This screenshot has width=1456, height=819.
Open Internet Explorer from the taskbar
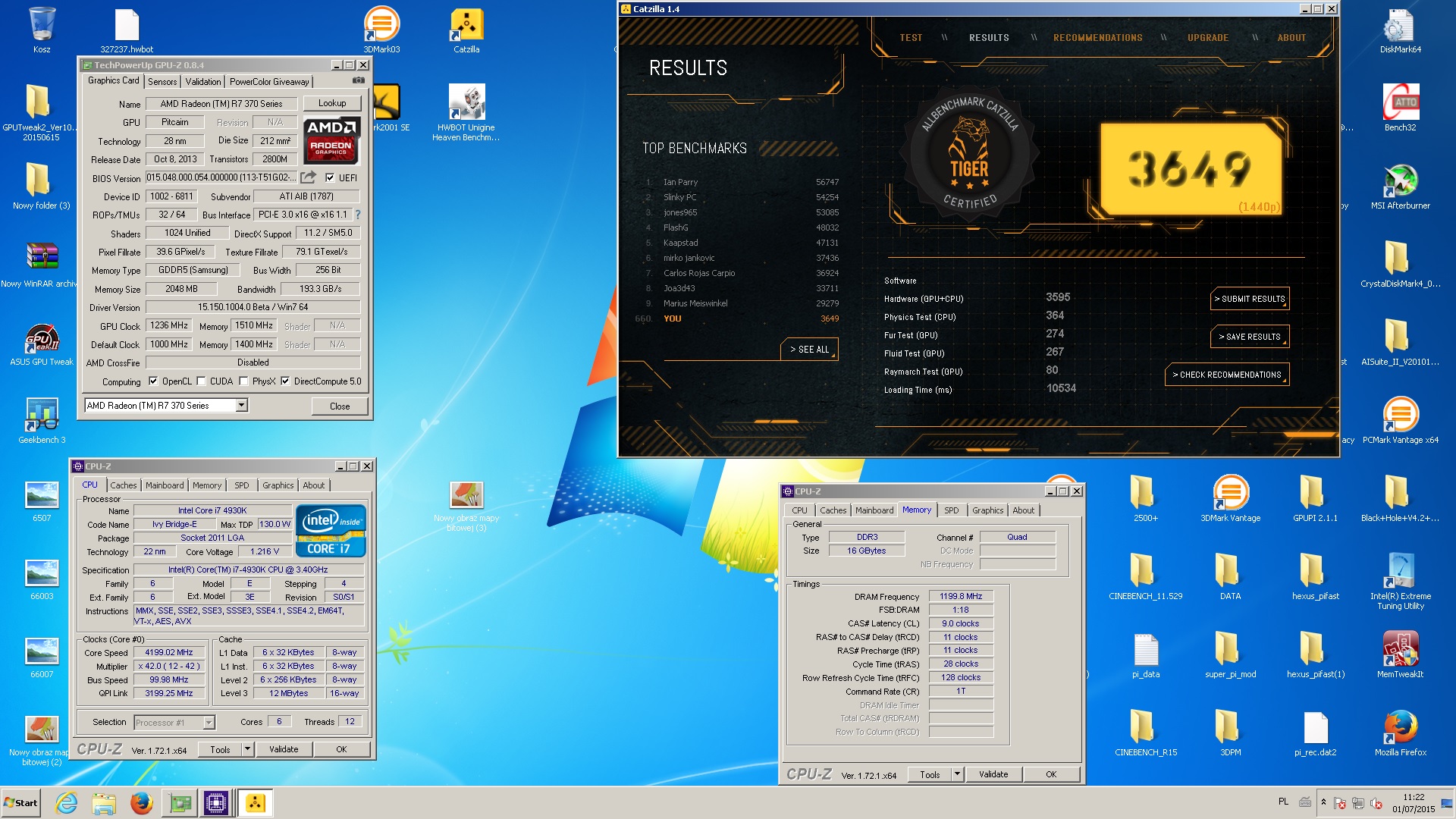67,802
